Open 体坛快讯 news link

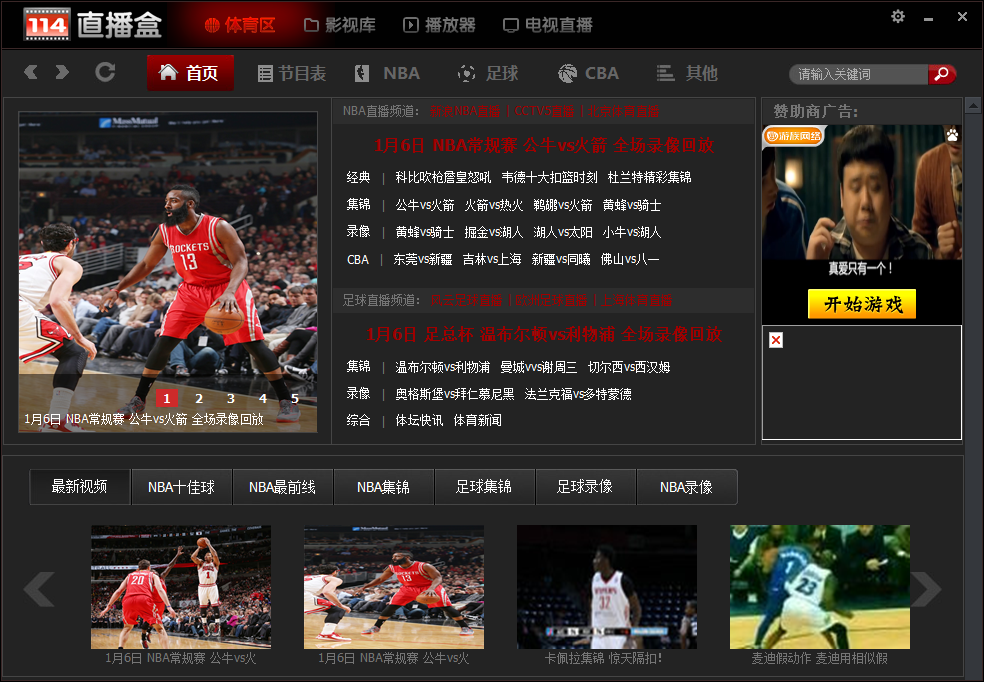(419, 420)
